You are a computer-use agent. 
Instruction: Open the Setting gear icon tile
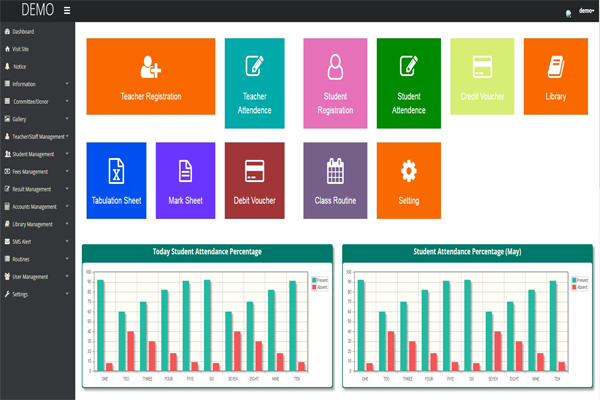[409, 171]
